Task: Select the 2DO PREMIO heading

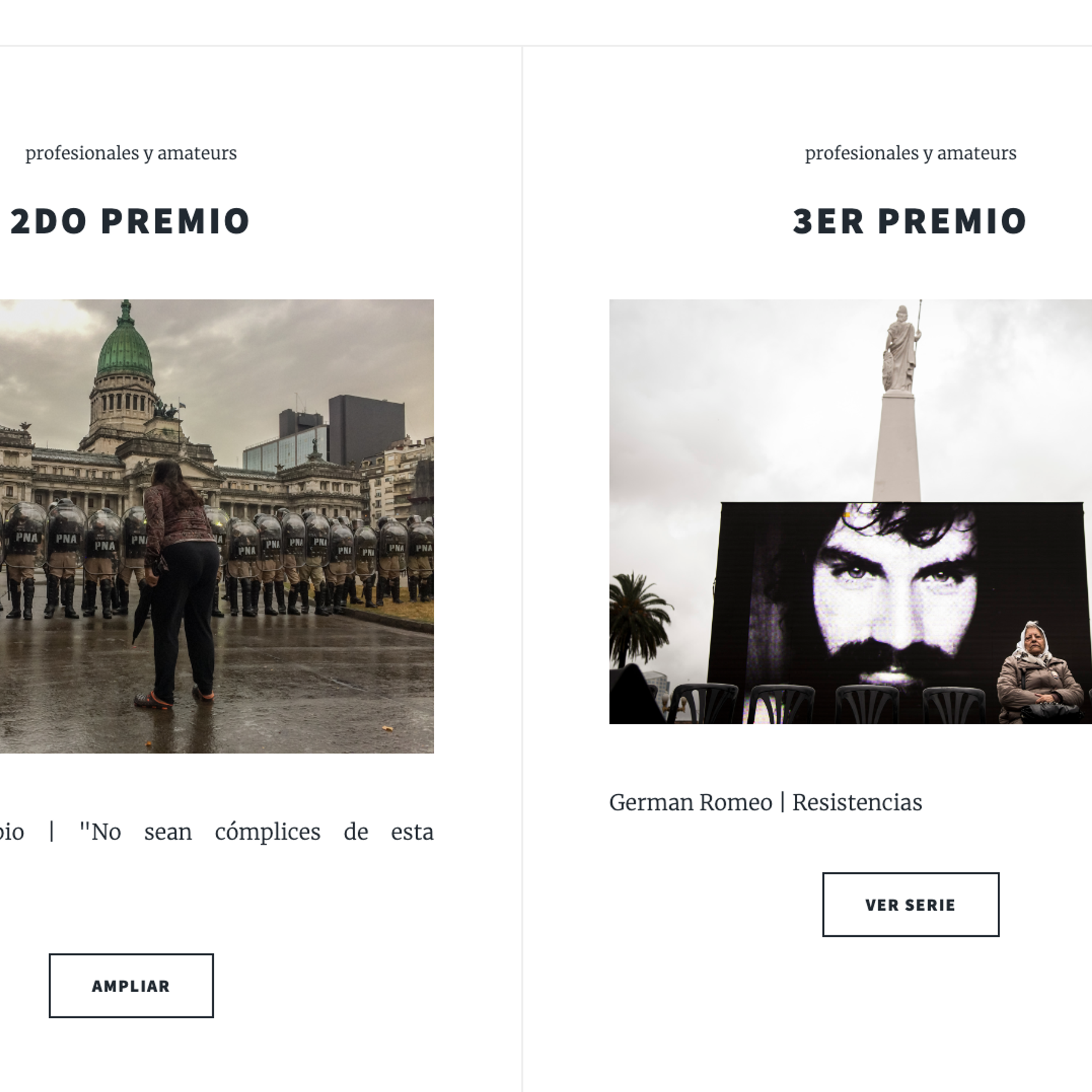Action: click(x=131, y=221)
